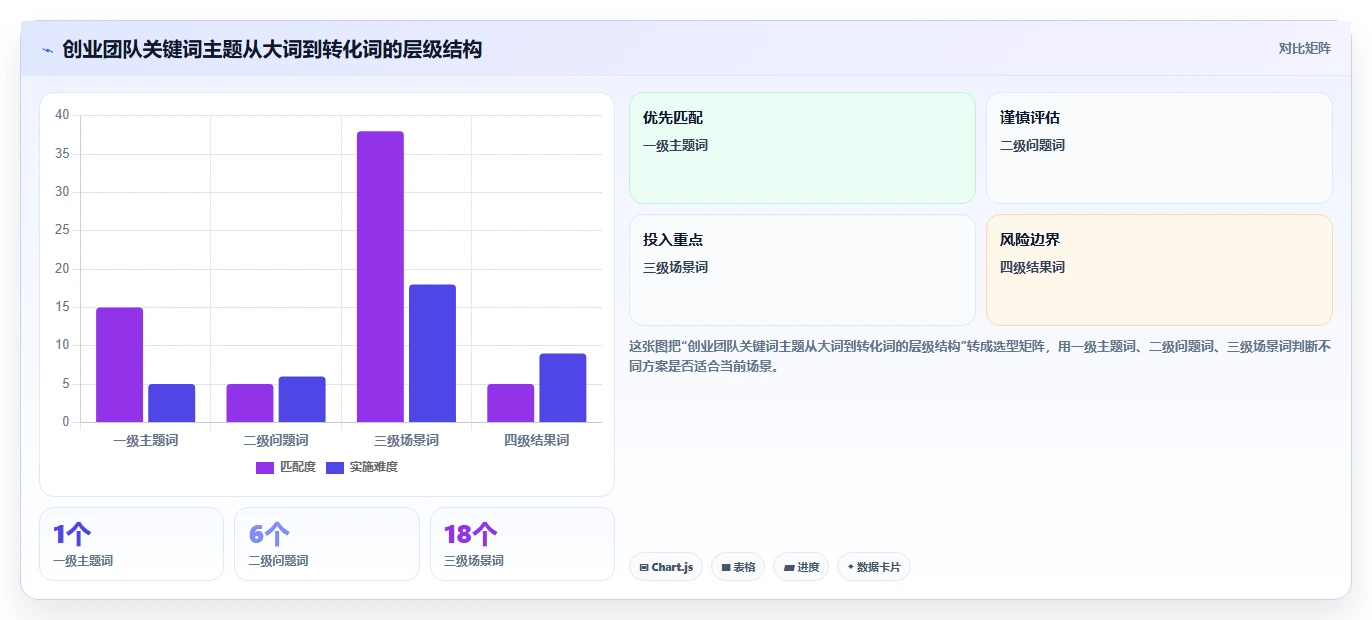Screen dimensions: 1372x620
Task: Click the purple 匹配度 legend swatch
Action: click(265, 468)
